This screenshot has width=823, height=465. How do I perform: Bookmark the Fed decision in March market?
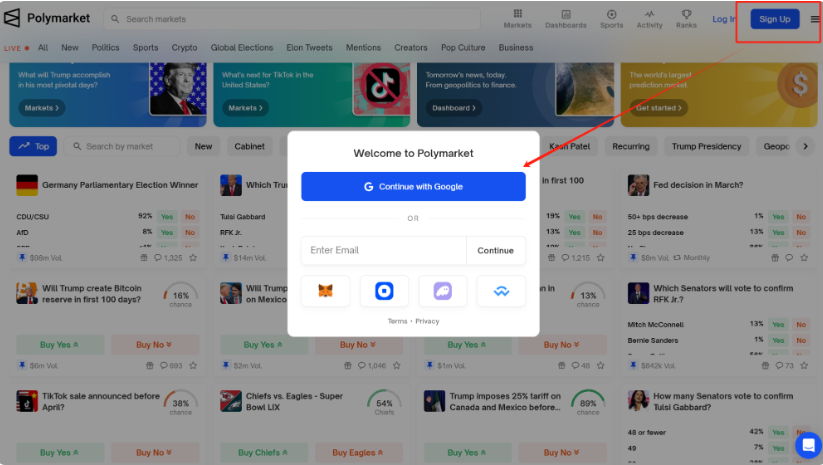[804, 258]
